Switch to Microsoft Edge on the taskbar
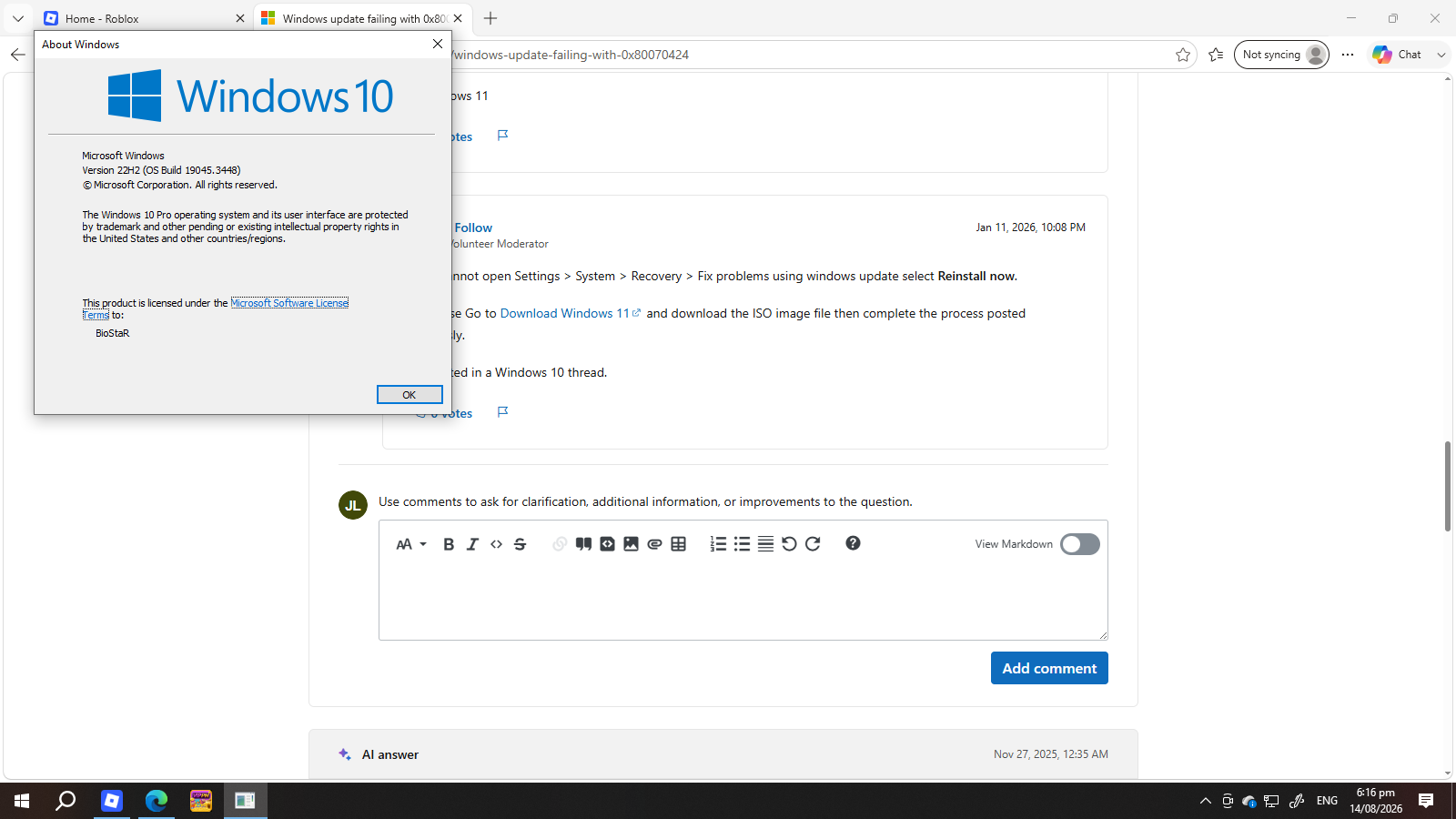1456x819 pixels. coord(157,801)
